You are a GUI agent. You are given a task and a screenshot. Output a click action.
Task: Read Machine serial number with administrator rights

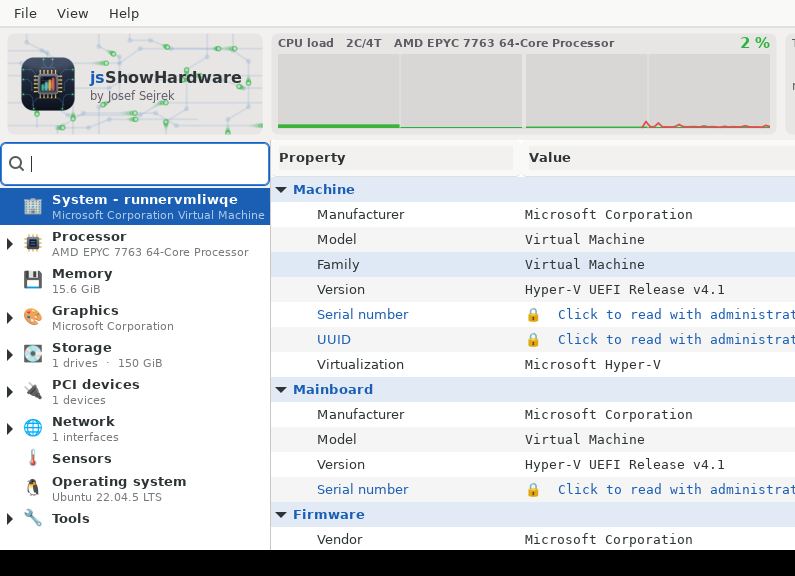pos(676,314)
